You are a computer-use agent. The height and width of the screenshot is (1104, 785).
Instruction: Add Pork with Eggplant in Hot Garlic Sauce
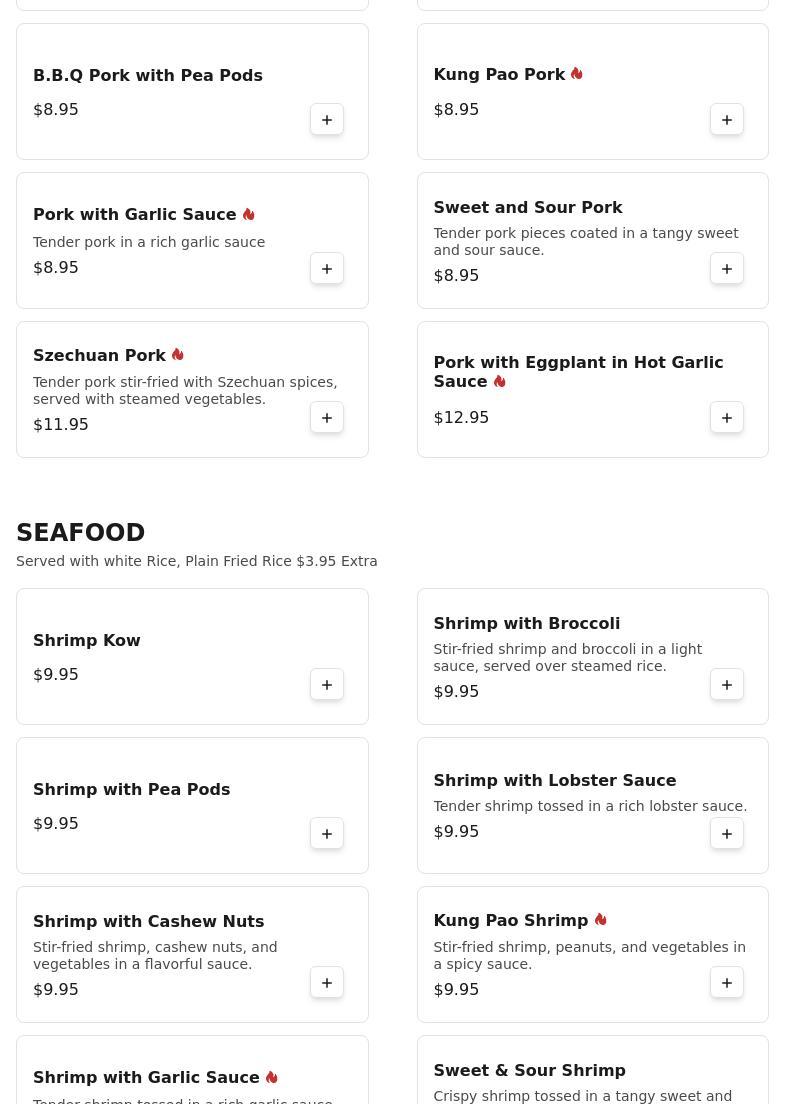click(x=727, y=418)
